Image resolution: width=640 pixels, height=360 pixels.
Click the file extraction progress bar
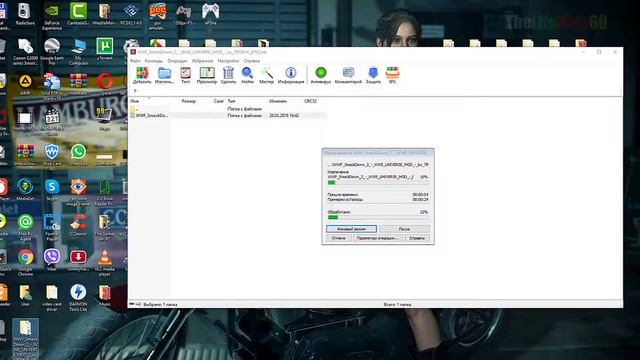click(x=378, y=183)
